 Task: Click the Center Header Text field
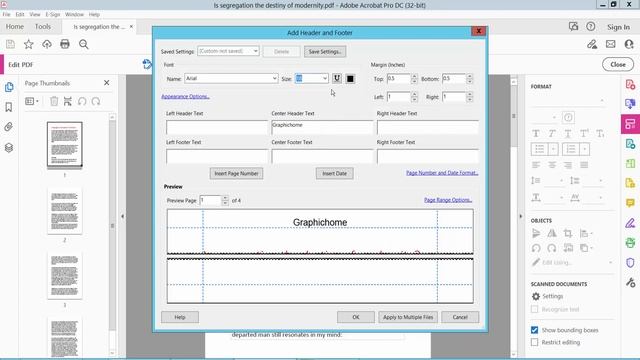click(x=322, y=127)
